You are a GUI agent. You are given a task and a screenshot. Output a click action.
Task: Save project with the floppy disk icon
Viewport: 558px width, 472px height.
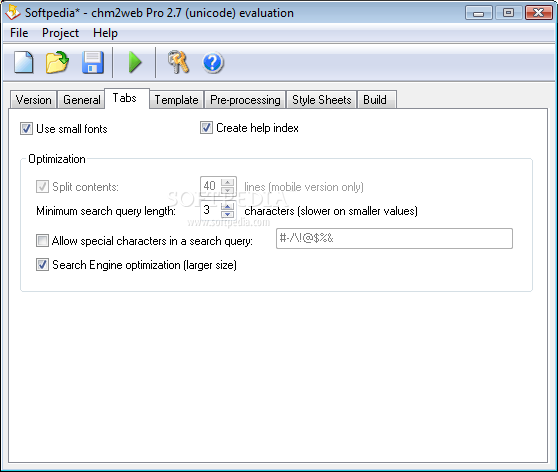[93, 62]
